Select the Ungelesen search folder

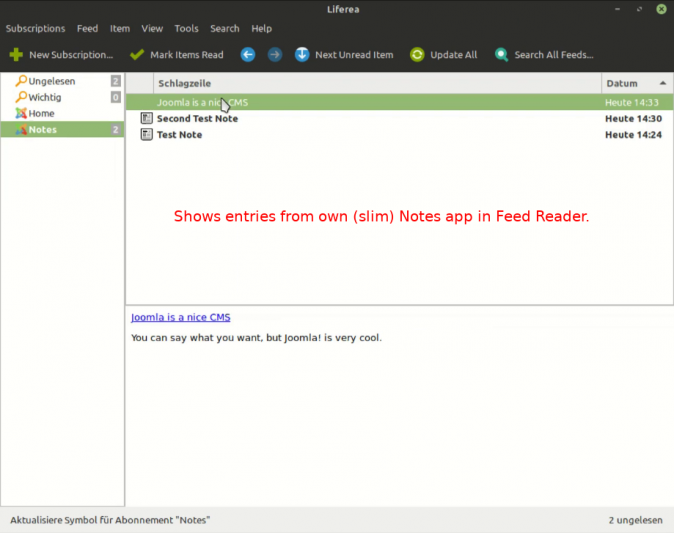pos(52,81)
